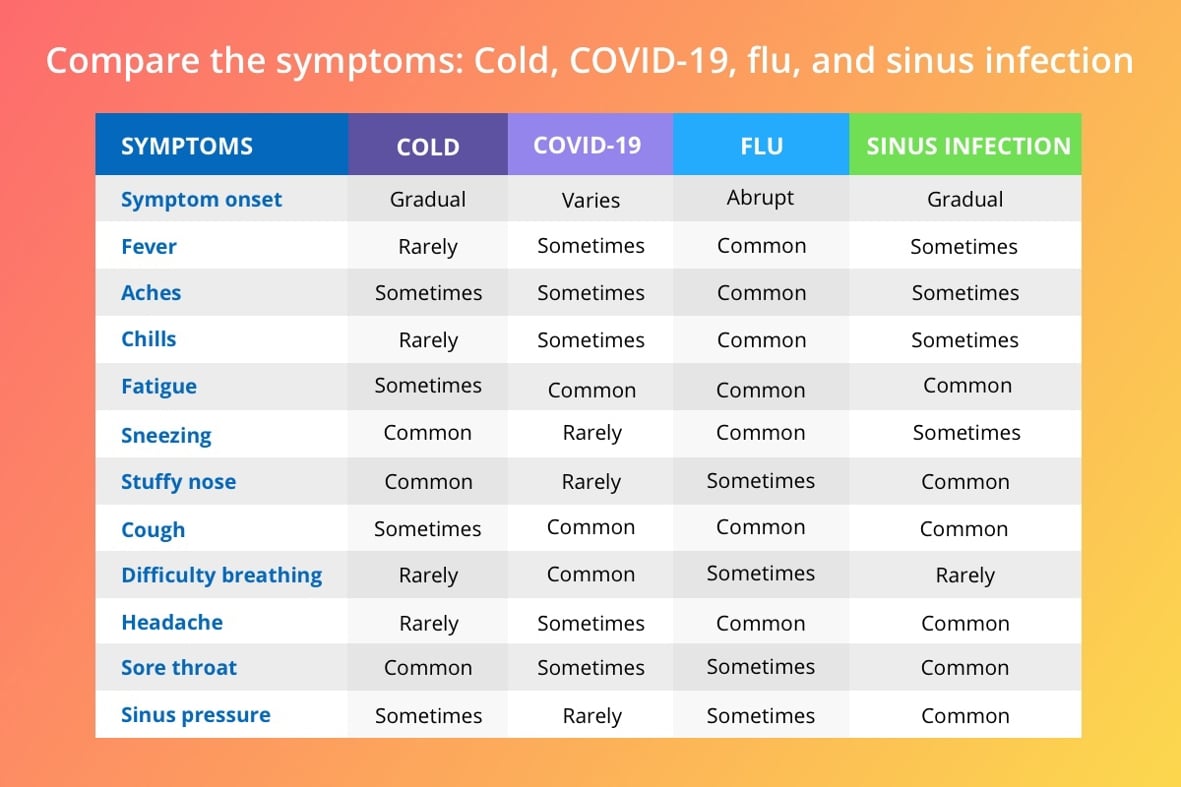Screen dimensions: 1181x787
Task: Select the FLU column header
Action: point(761,145)
